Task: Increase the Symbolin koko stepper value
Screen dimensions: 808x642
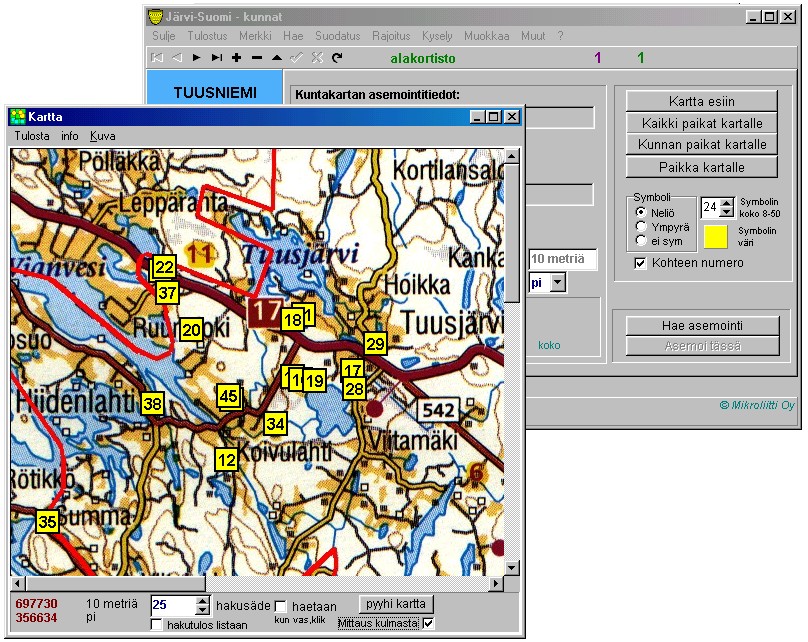Action: click(727, 202)
